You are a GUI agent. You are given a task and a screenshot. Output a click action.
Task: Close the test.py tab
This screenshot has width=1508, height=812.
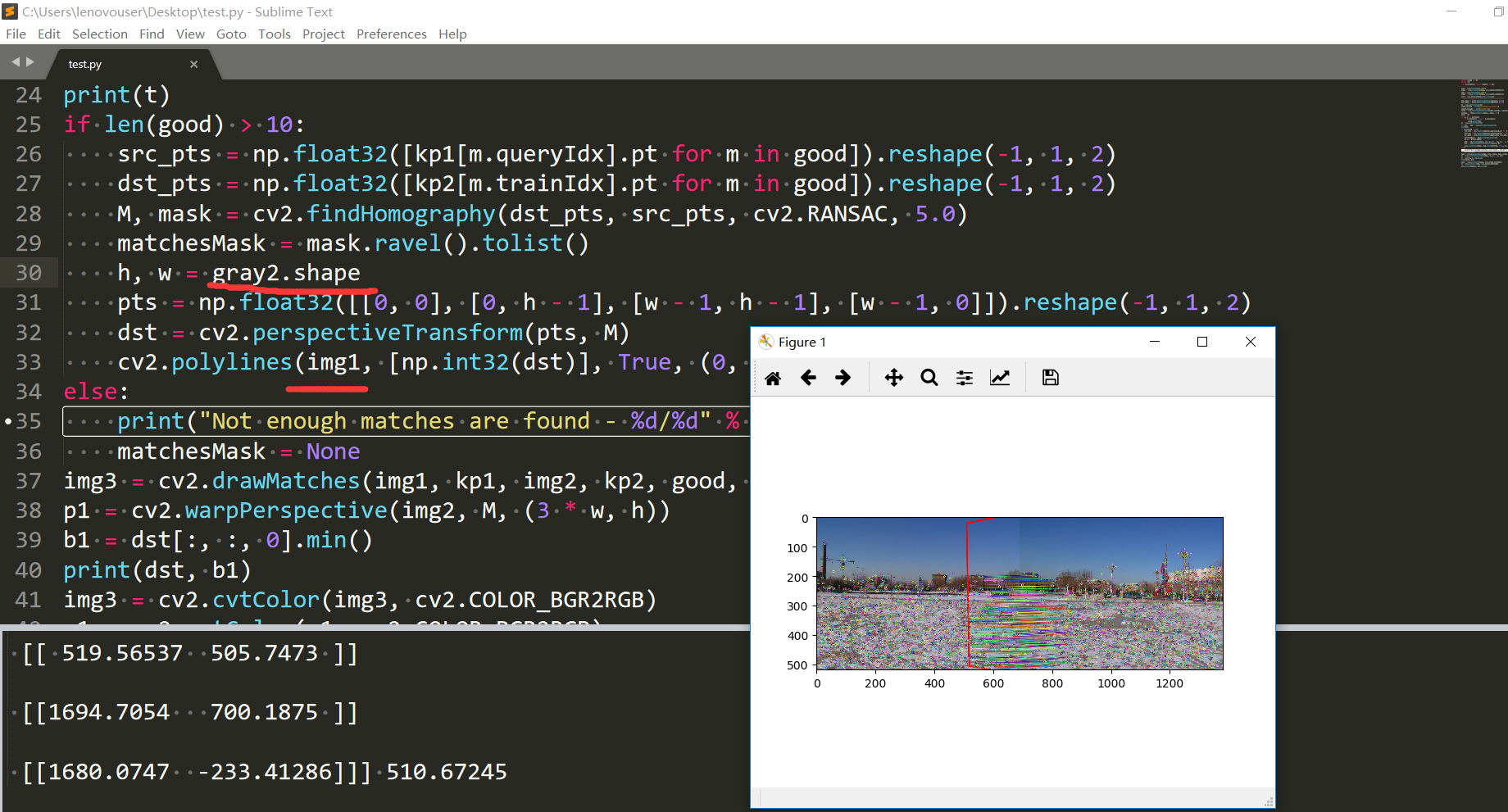tap(194, 64)
